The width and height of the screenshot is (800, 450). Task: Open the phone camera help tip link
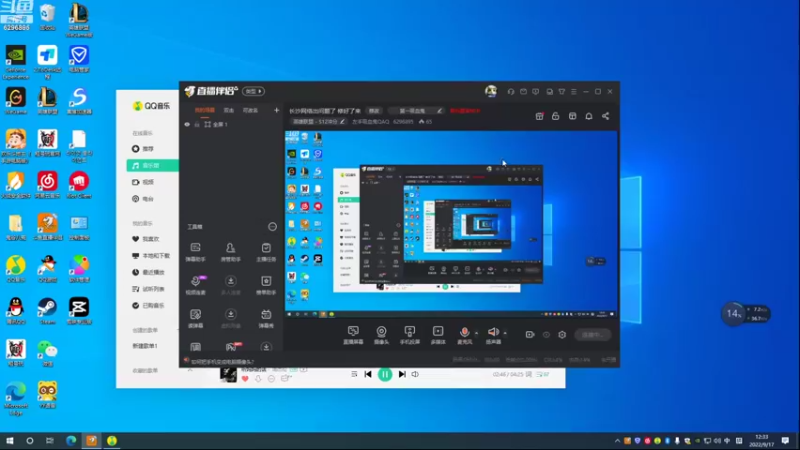[x=222, y=362]
